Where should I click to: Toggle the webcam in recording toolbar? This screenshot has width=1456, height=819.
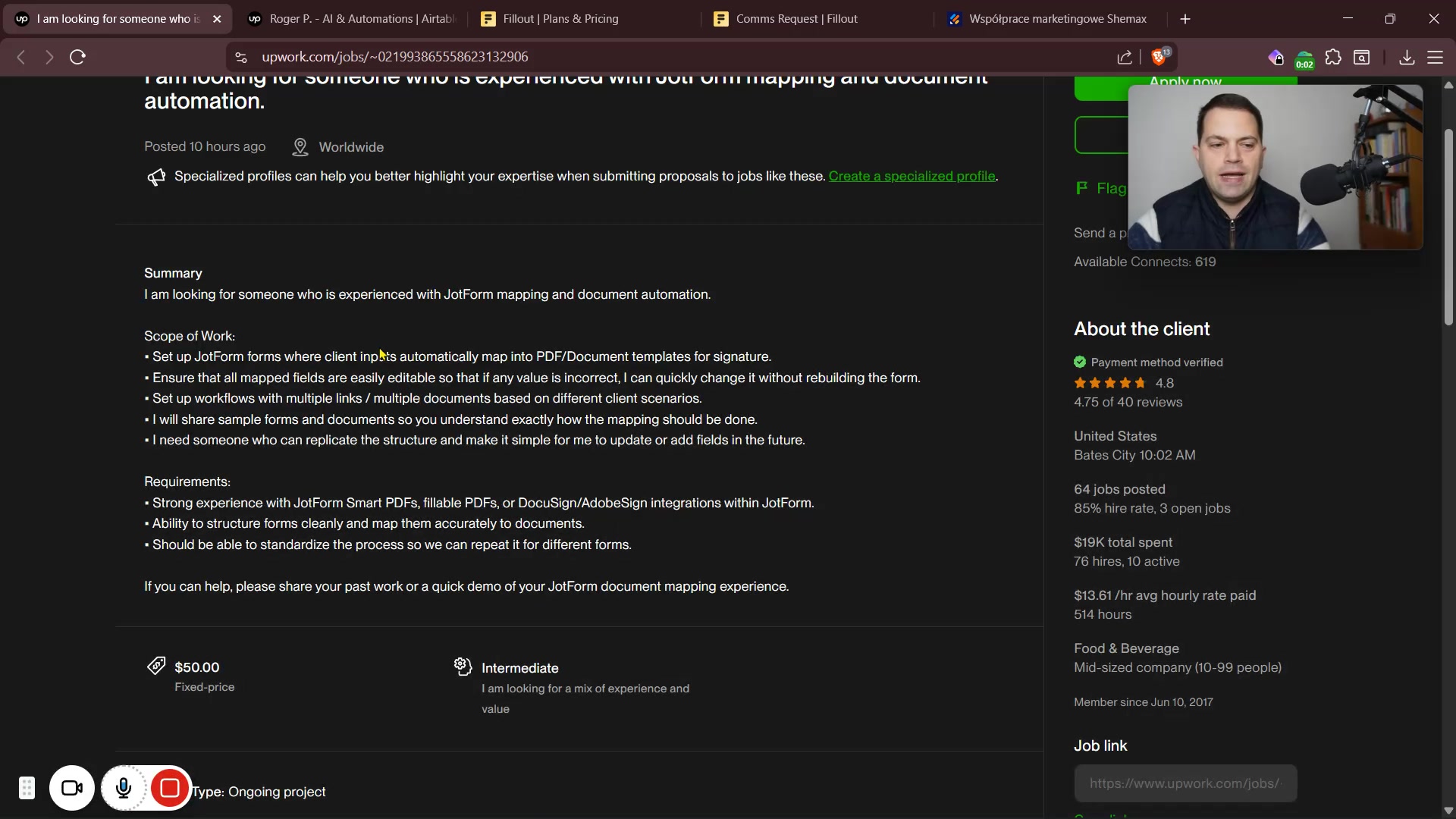coord(72,789)
